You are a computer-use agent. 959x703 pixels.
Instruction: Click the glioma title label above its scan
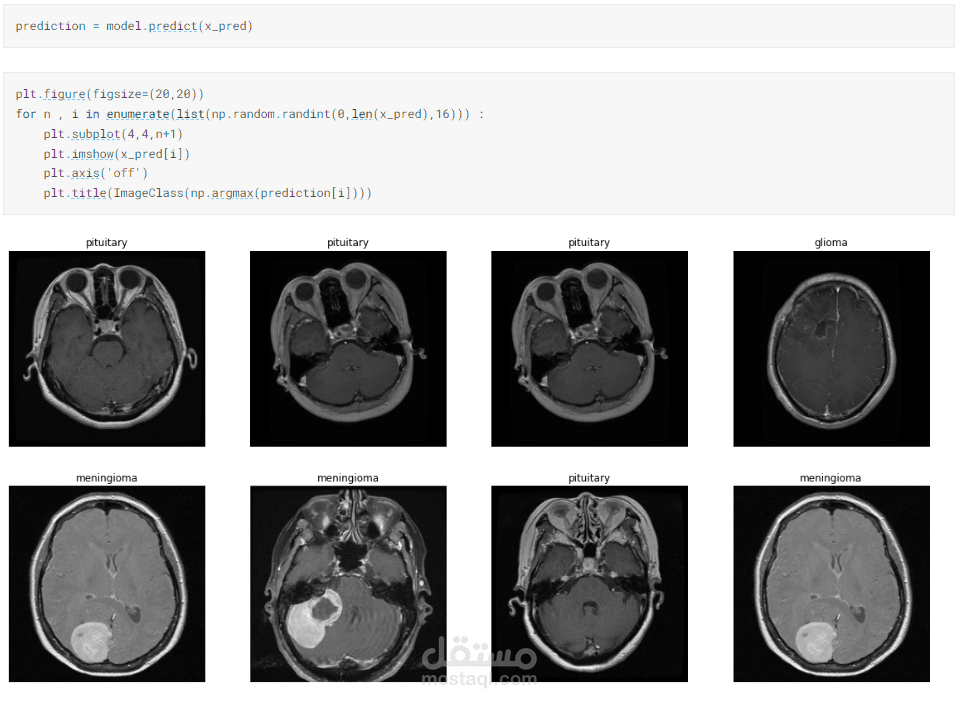point(830,242)
